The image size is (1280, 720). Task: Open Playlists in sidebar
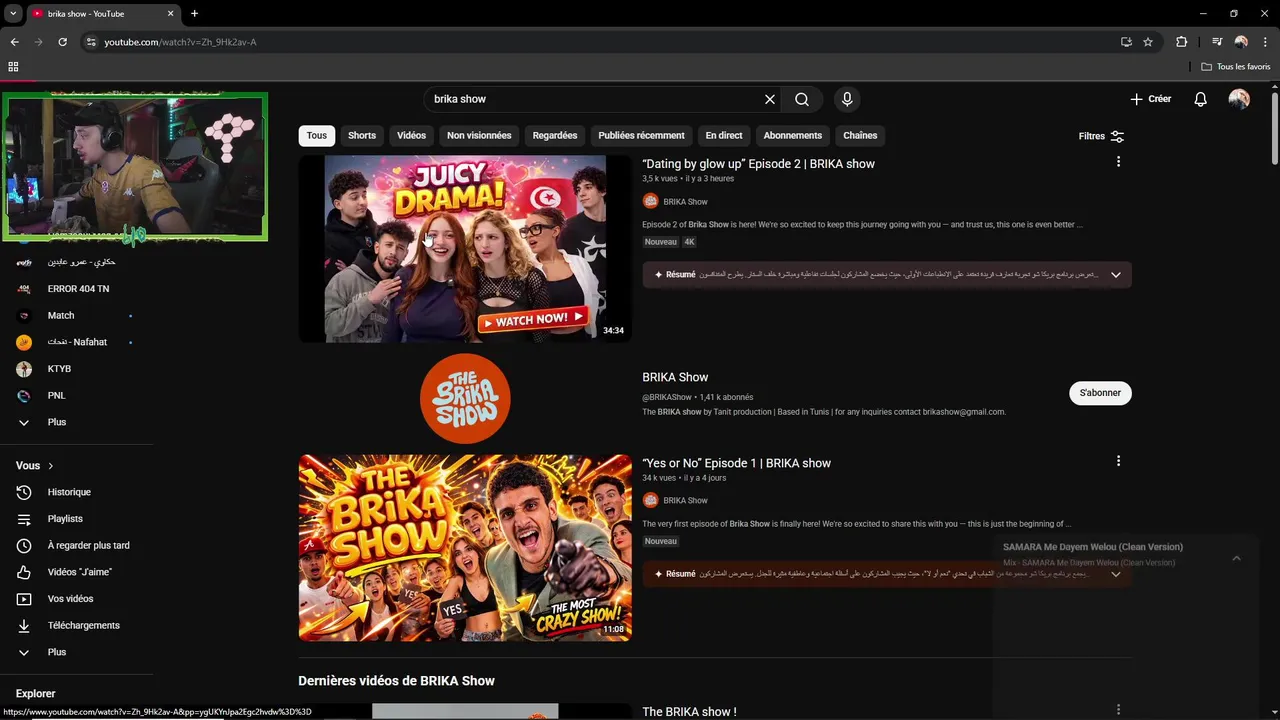[65, 519]
